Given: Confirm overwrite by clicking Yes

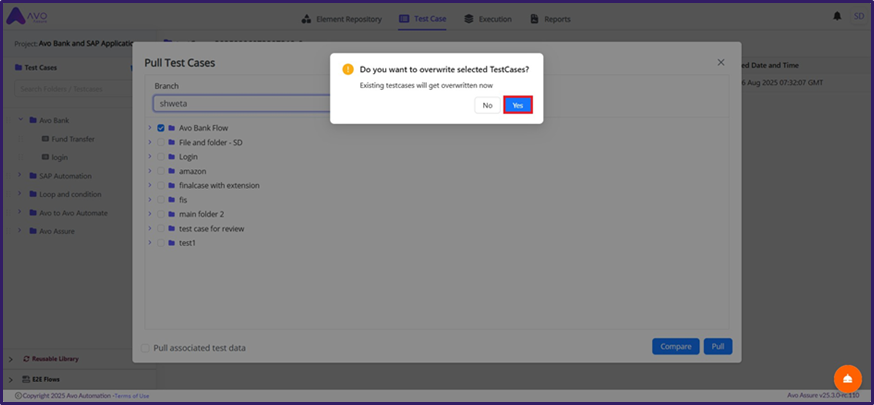Looking at the screenshot, I should coord(517,105).
